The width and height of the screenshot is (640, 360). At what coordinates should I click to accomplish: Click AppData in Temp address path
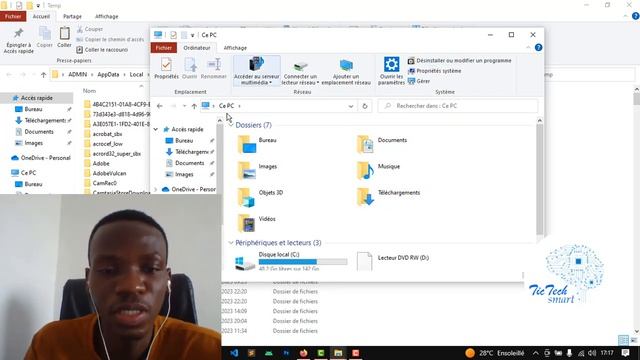click(108, 75)
